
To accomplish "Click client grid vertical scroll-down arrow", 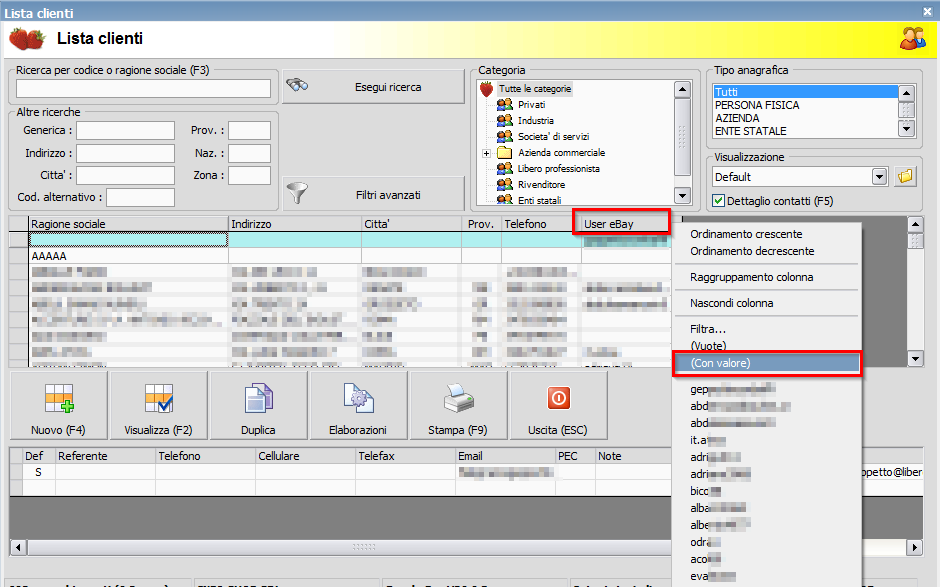I will tap(915, 359).
